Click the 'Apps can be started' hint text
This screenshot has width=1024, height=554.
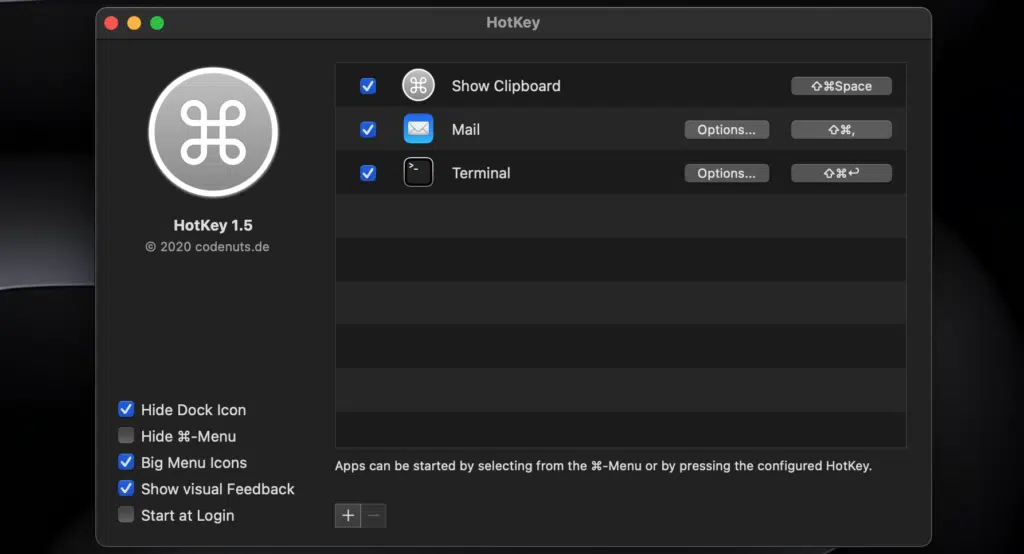point(603,466)
